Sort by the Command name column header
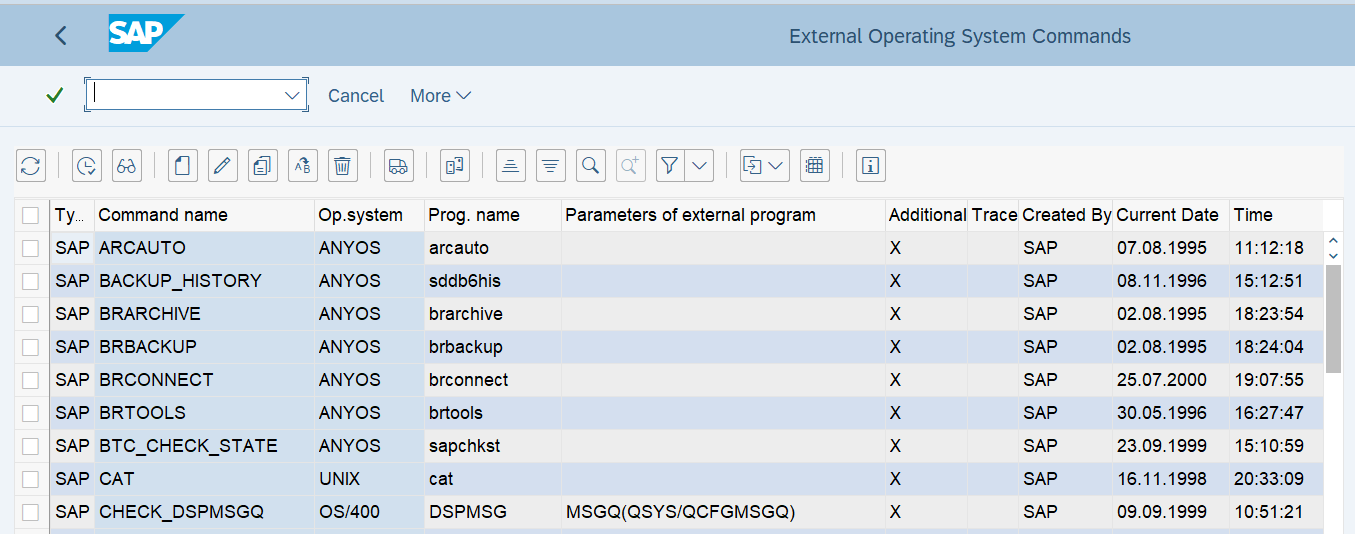This screenshot has width=1355, height=534. 163,215
